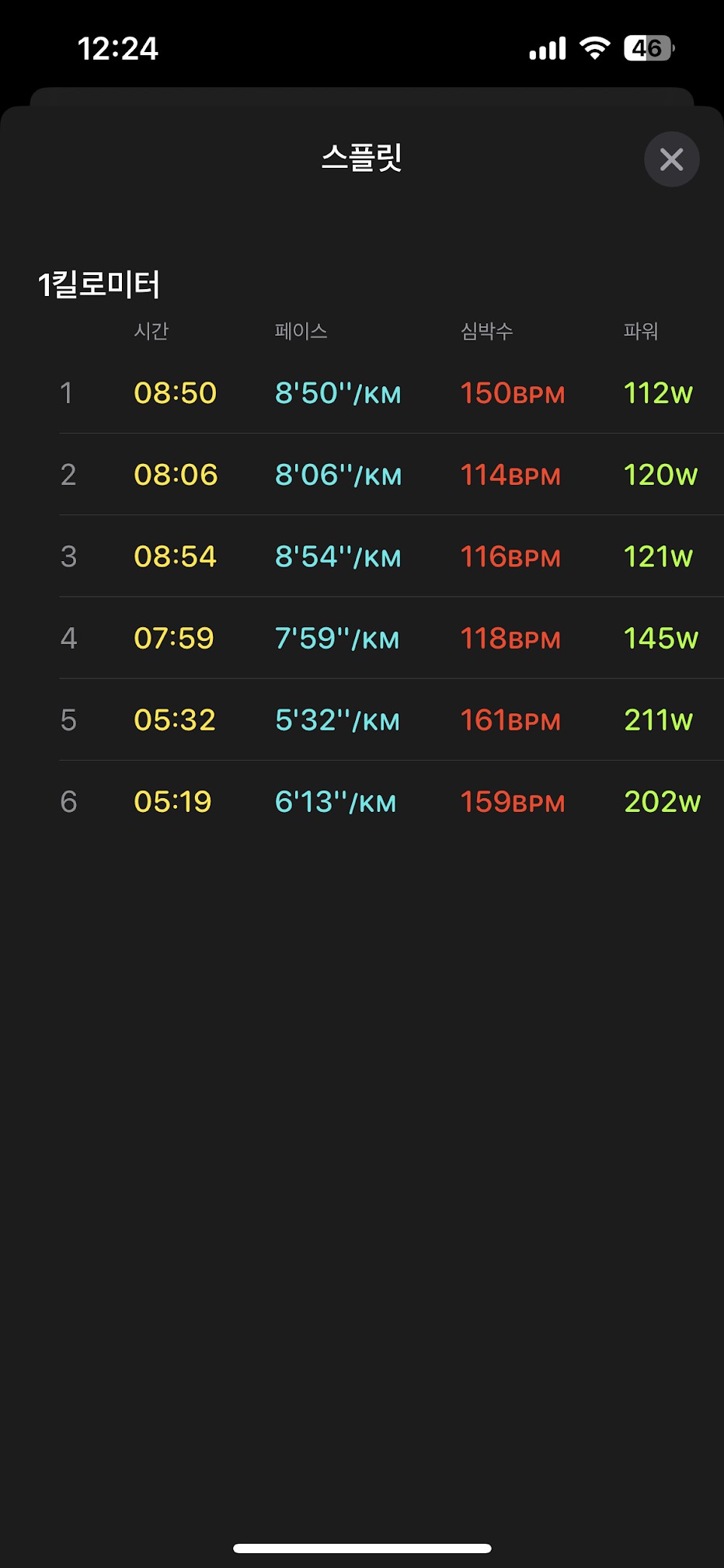Tap the 211W power value
This screenshot has height=1568, width=724.
(659, 720)
